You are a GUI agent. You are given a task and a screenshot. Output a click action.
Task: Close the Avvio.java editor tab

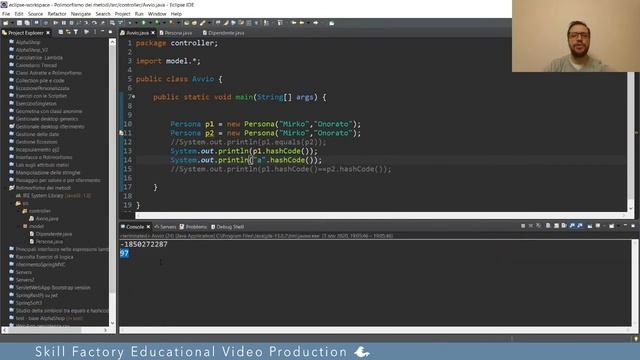pos(153,33)
